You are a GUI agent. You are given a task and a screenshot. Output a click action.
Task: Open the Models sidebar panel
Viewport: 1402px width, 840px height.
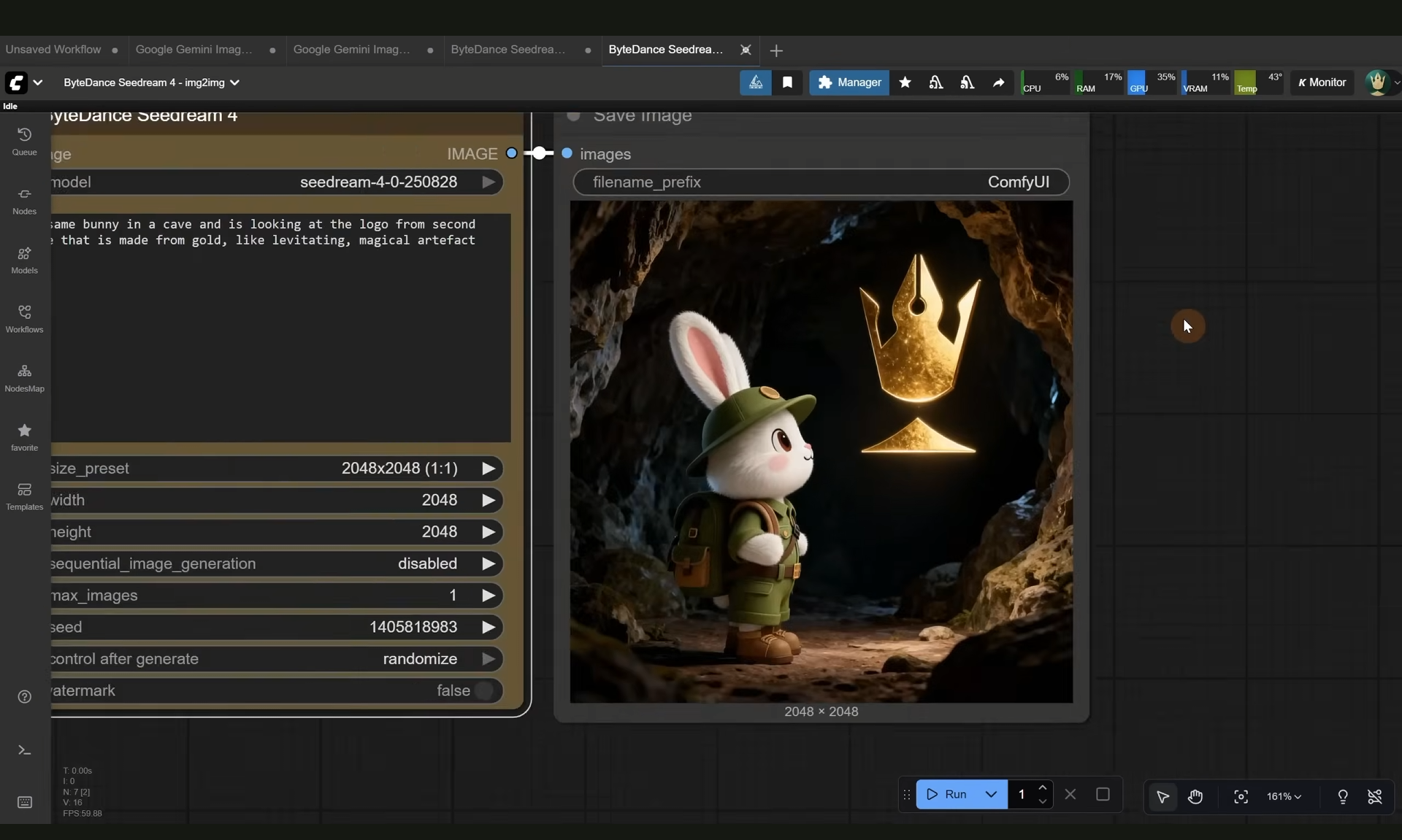coord(24,259)
